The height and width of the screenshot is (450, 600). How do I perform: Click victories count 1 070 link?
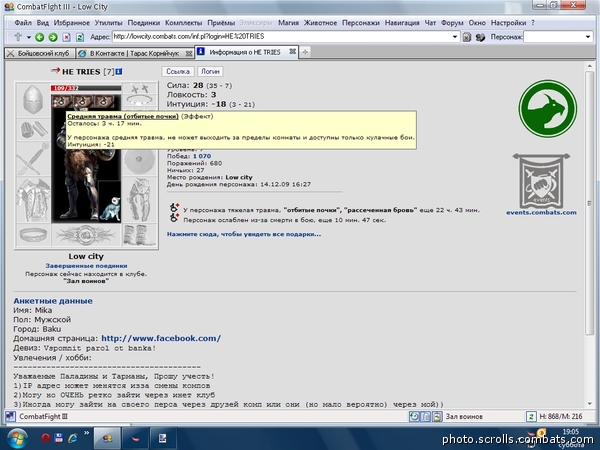click(x=202, y=156)
